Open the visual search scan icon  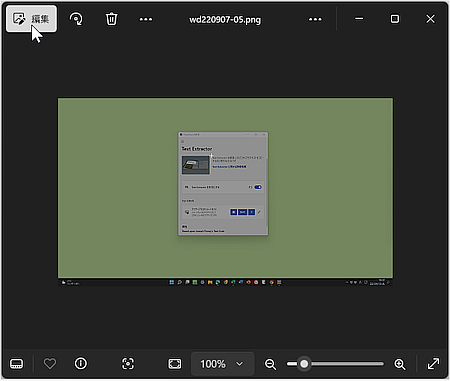tap(128, 363)
